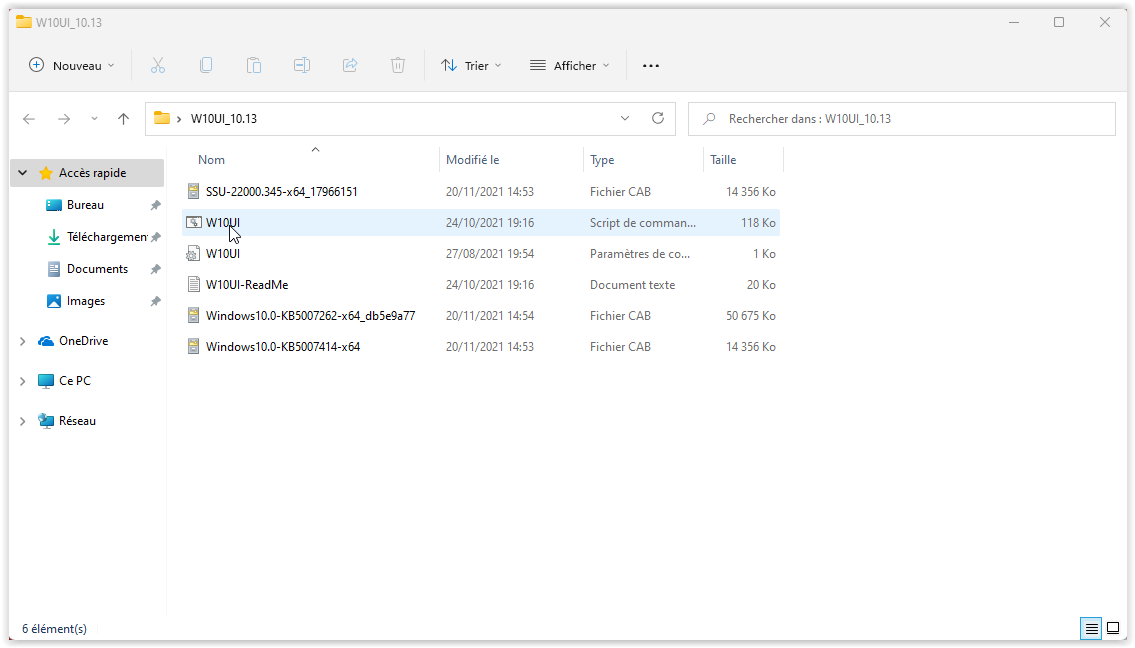Click the OneDrive cloud icon
Image resolution: width=1135 pixels, height=648 pixels.
click(46, 341)
